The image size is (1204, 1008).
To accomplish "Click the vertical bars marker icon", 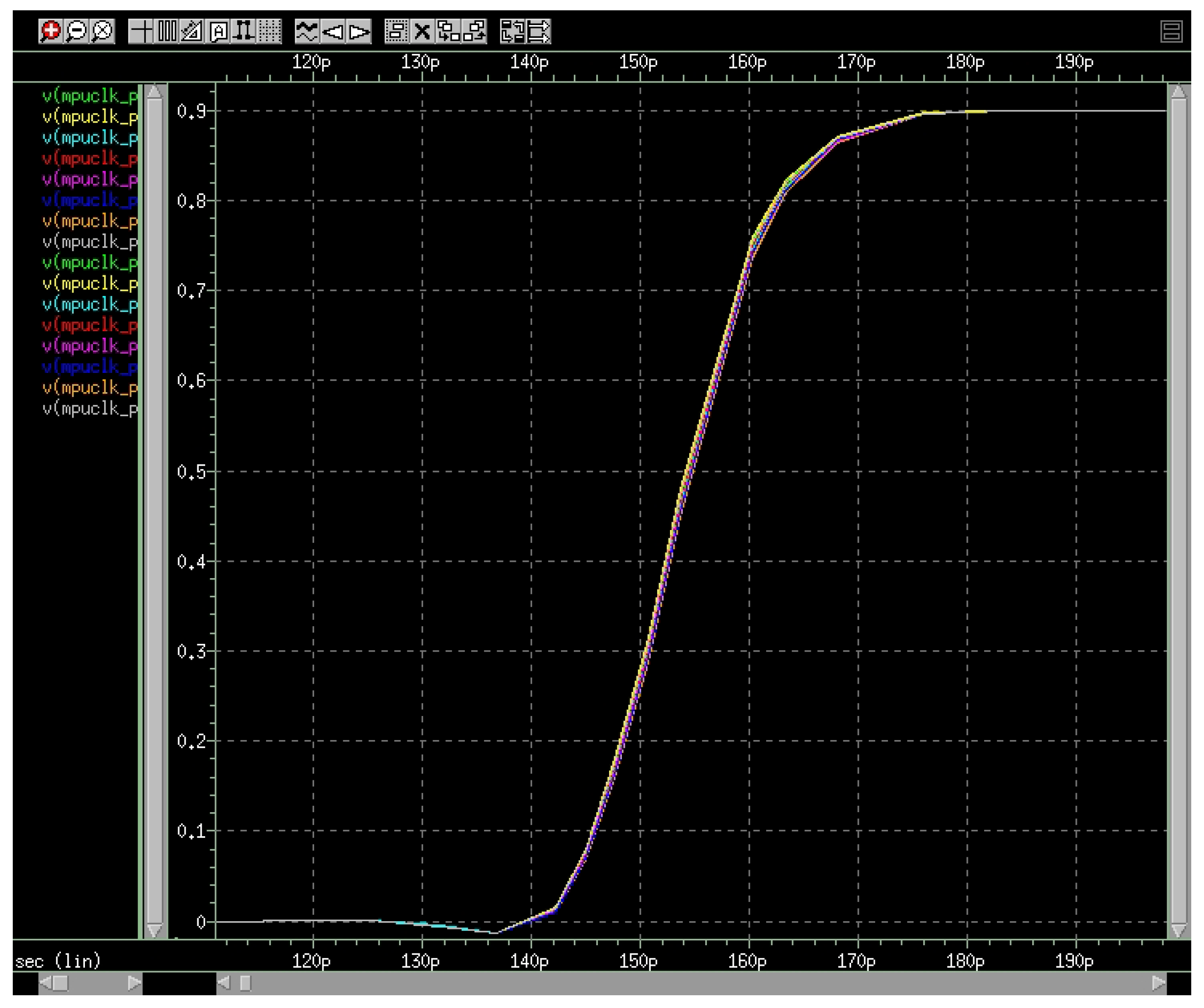I will (167, 31).
